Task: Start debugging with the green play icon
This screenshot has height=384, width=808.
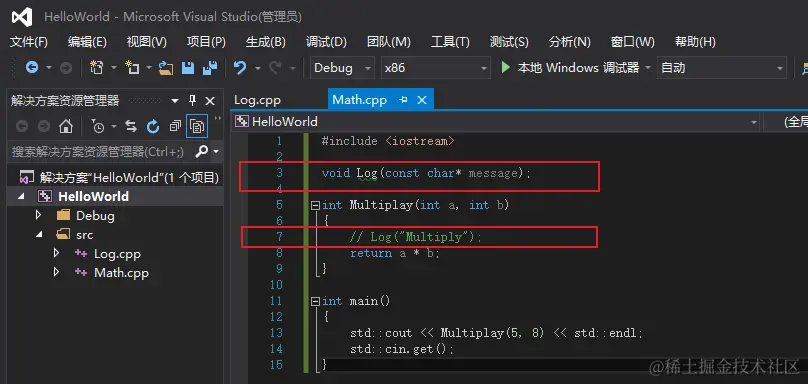Action: click(x=506, y=68)
